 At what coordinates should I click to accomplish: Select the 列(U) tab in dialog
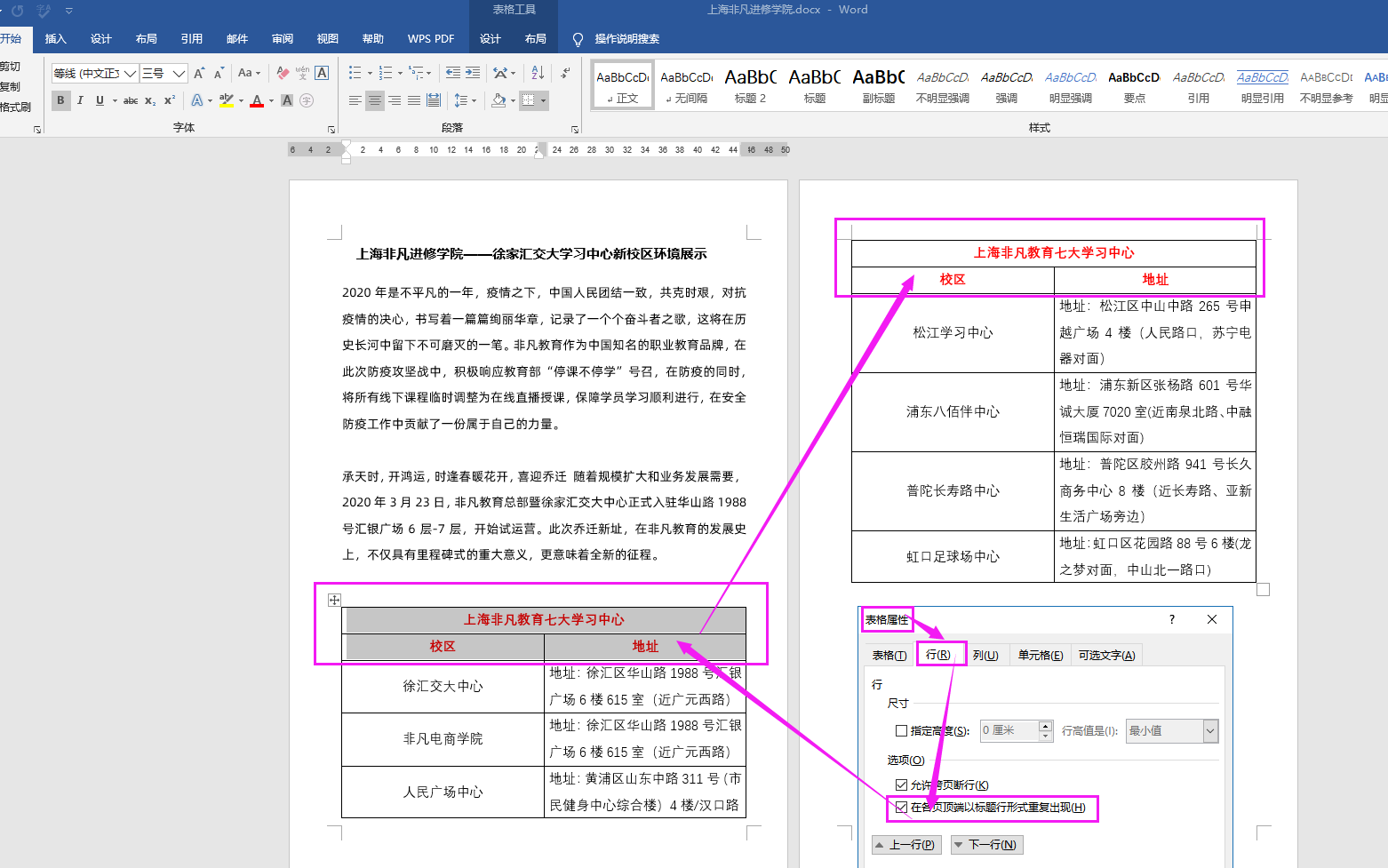point(985,655)
